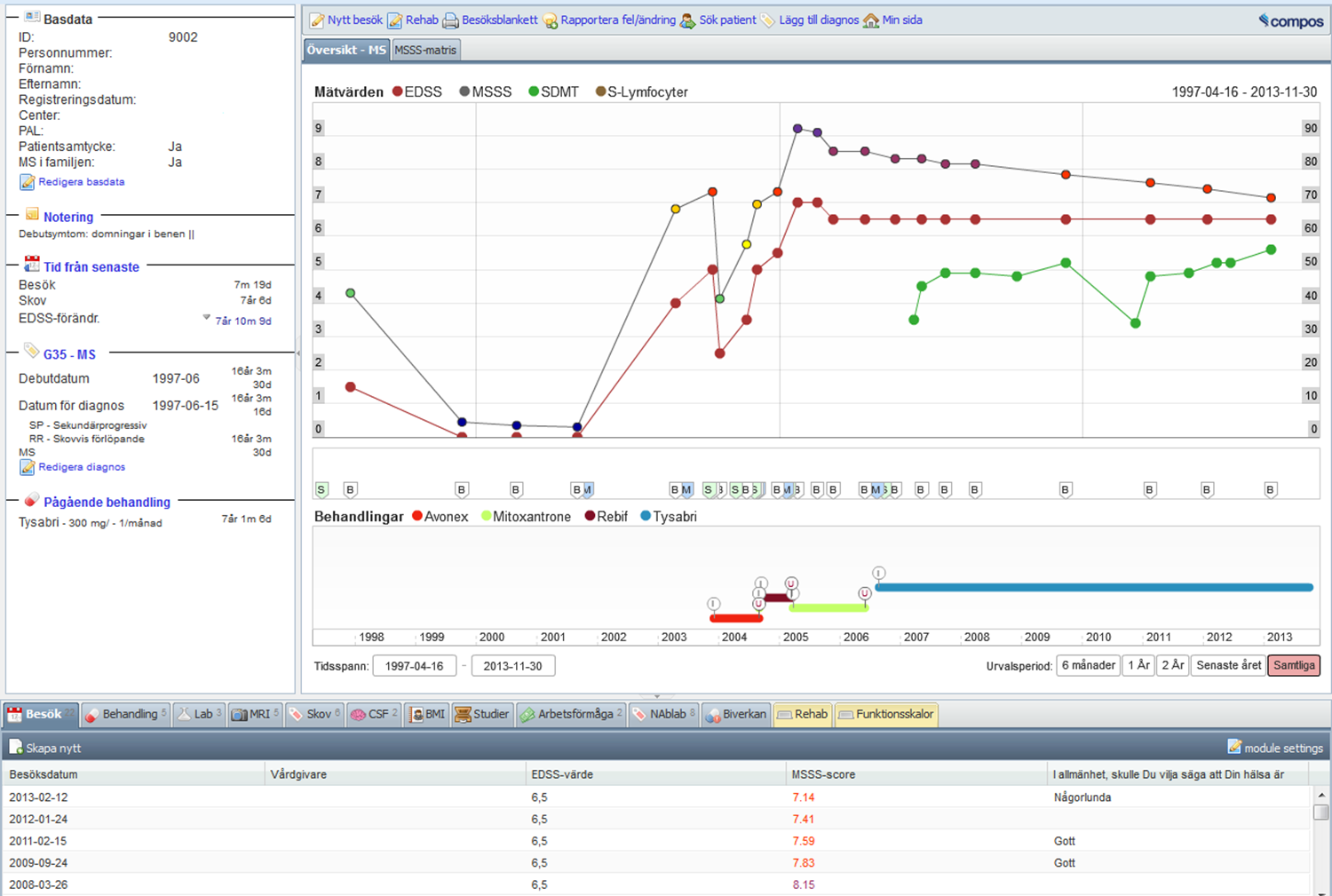Open Rehab from the top toolbar

pos(413,20)
